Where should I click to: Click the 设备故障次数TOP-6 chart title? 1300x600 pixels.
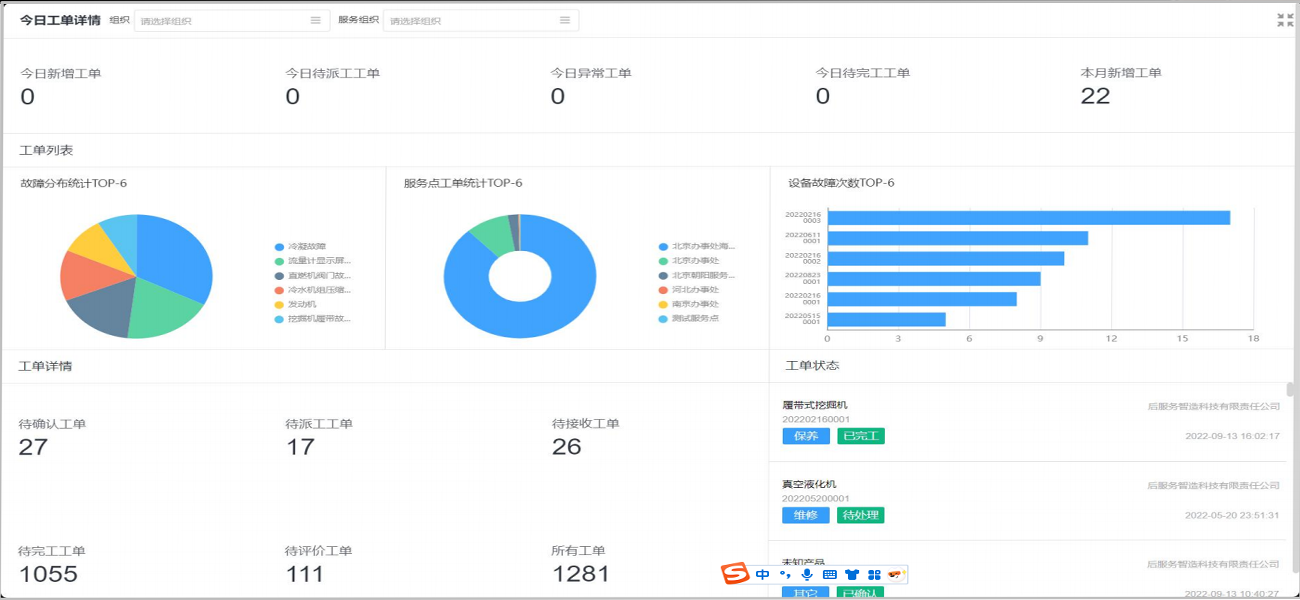coord(841,183)
